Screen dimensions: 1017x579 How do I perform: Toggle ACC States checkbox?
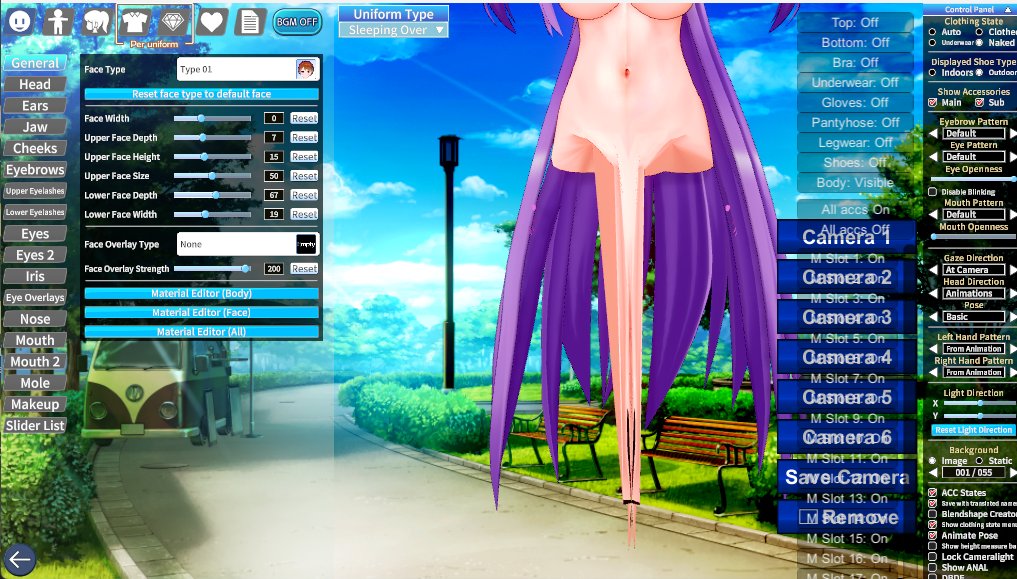(933, 493)
